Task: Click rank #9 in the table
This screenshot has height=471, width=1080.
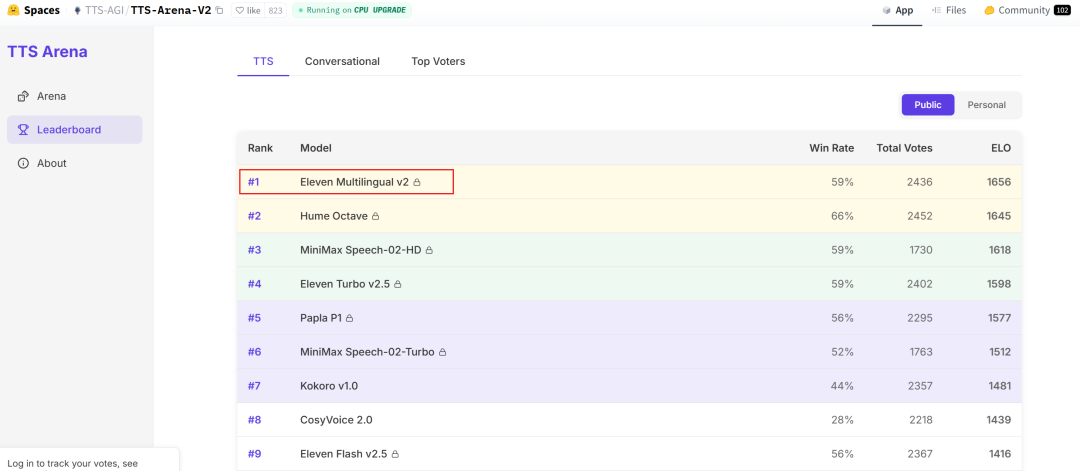Action: coord(254,454)
